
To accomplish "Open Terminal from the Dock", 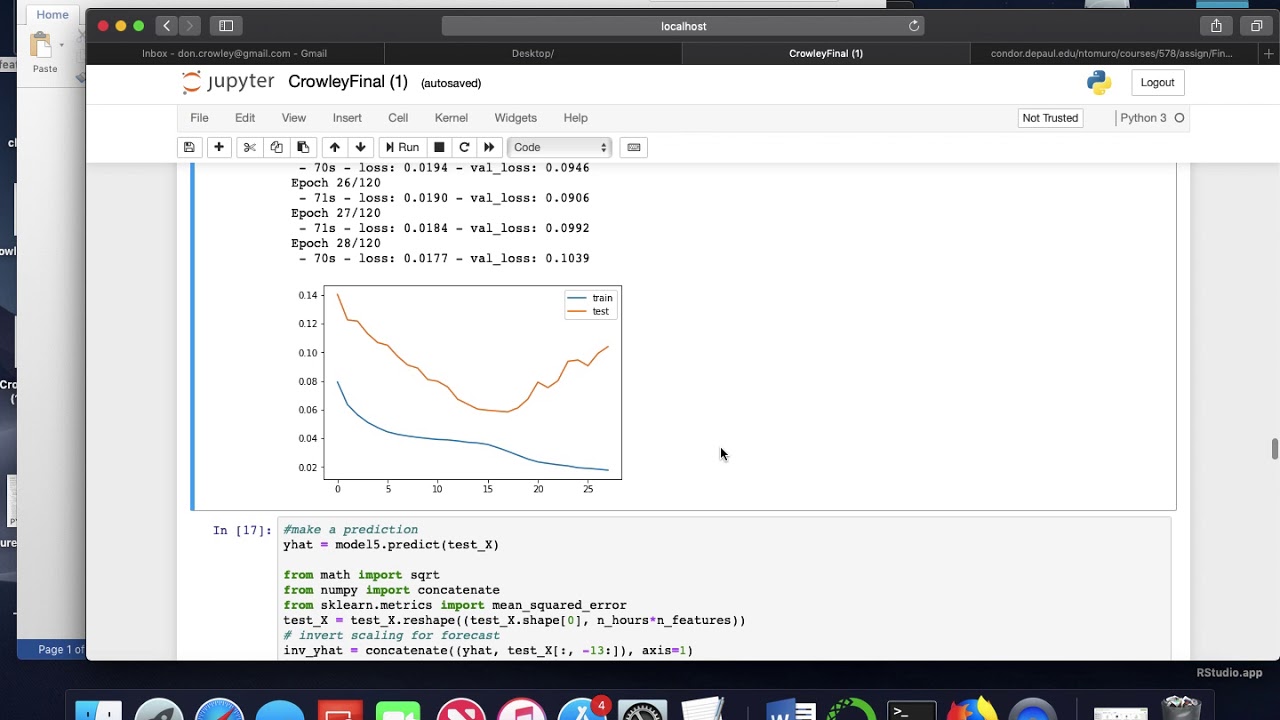I will click(x=912, y=710).
